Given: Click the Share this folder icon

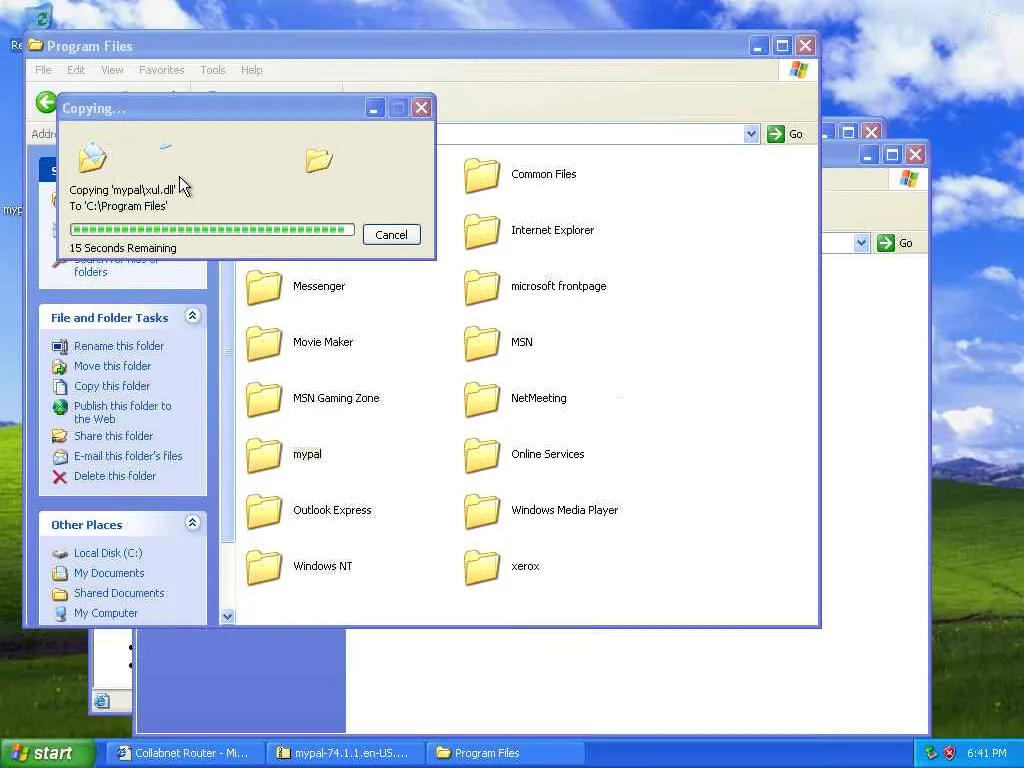Looking at the screenshot, I should click(59, 436).
